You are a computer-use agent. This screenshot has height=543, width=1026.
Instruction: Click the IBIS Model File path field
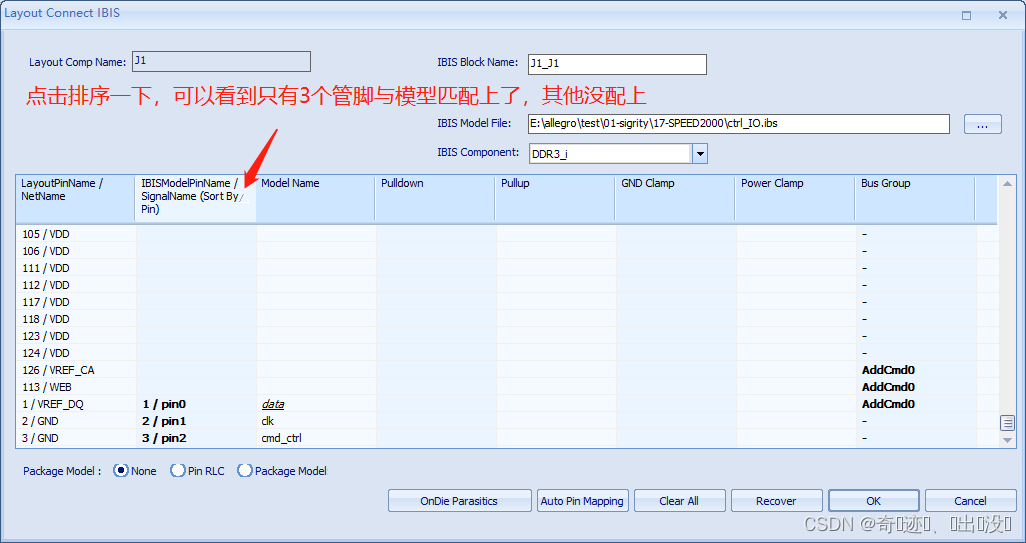[739, 124]
